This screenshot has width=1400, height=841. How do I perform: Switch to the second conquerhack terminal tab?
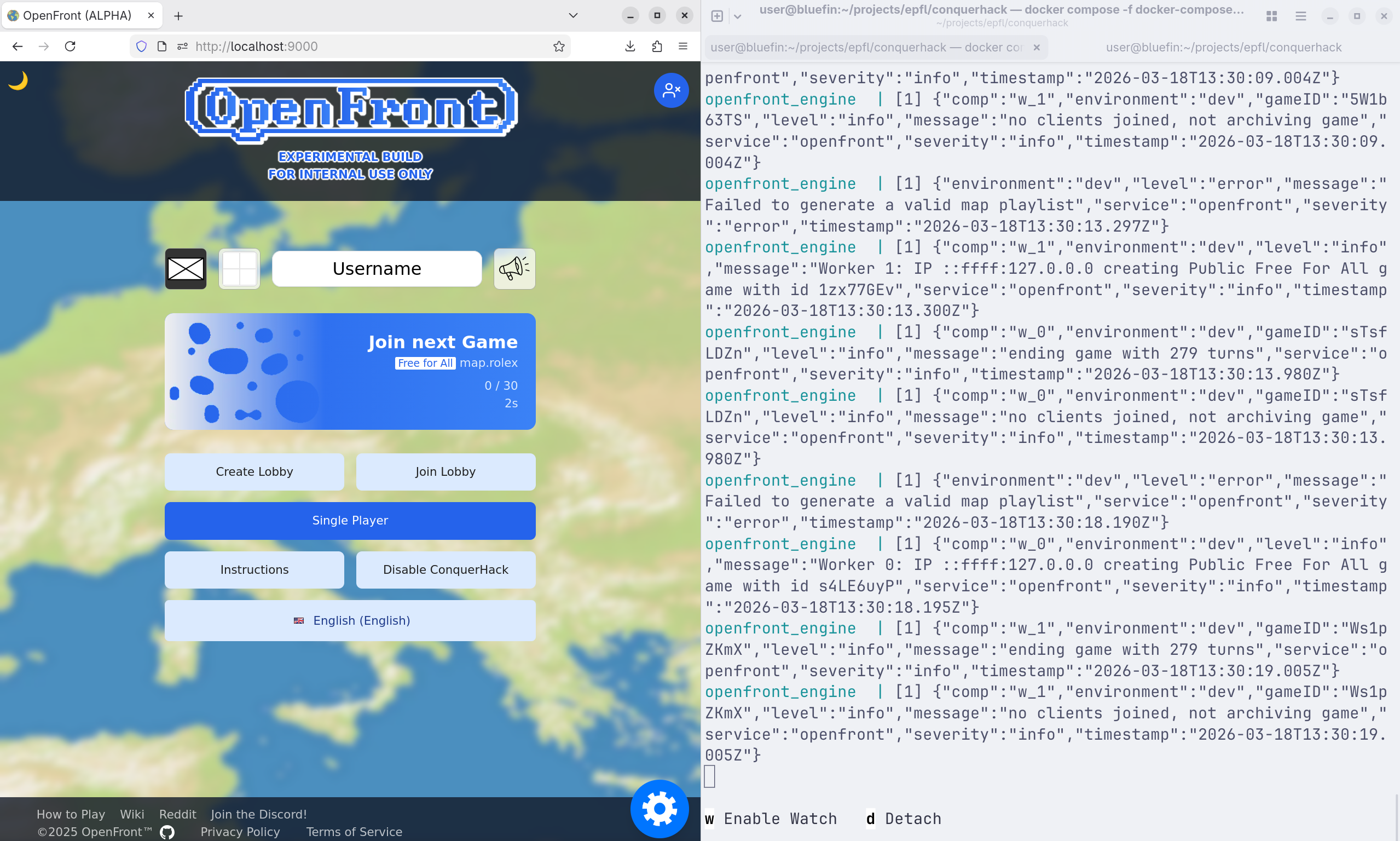(x=1223, y=48)
